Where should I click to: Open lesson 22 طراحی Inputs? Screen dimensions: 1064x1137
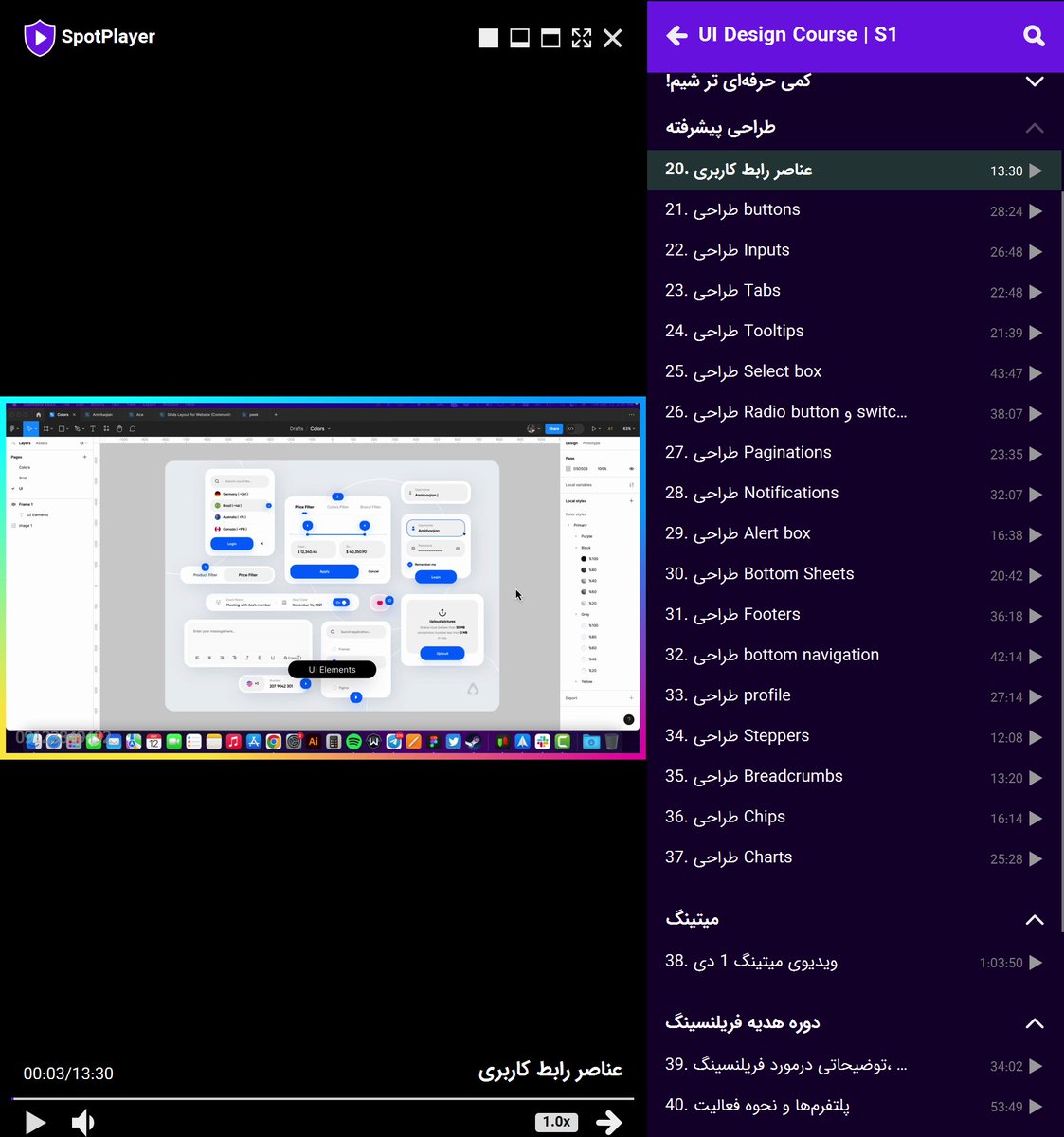[x=854, y=251]
